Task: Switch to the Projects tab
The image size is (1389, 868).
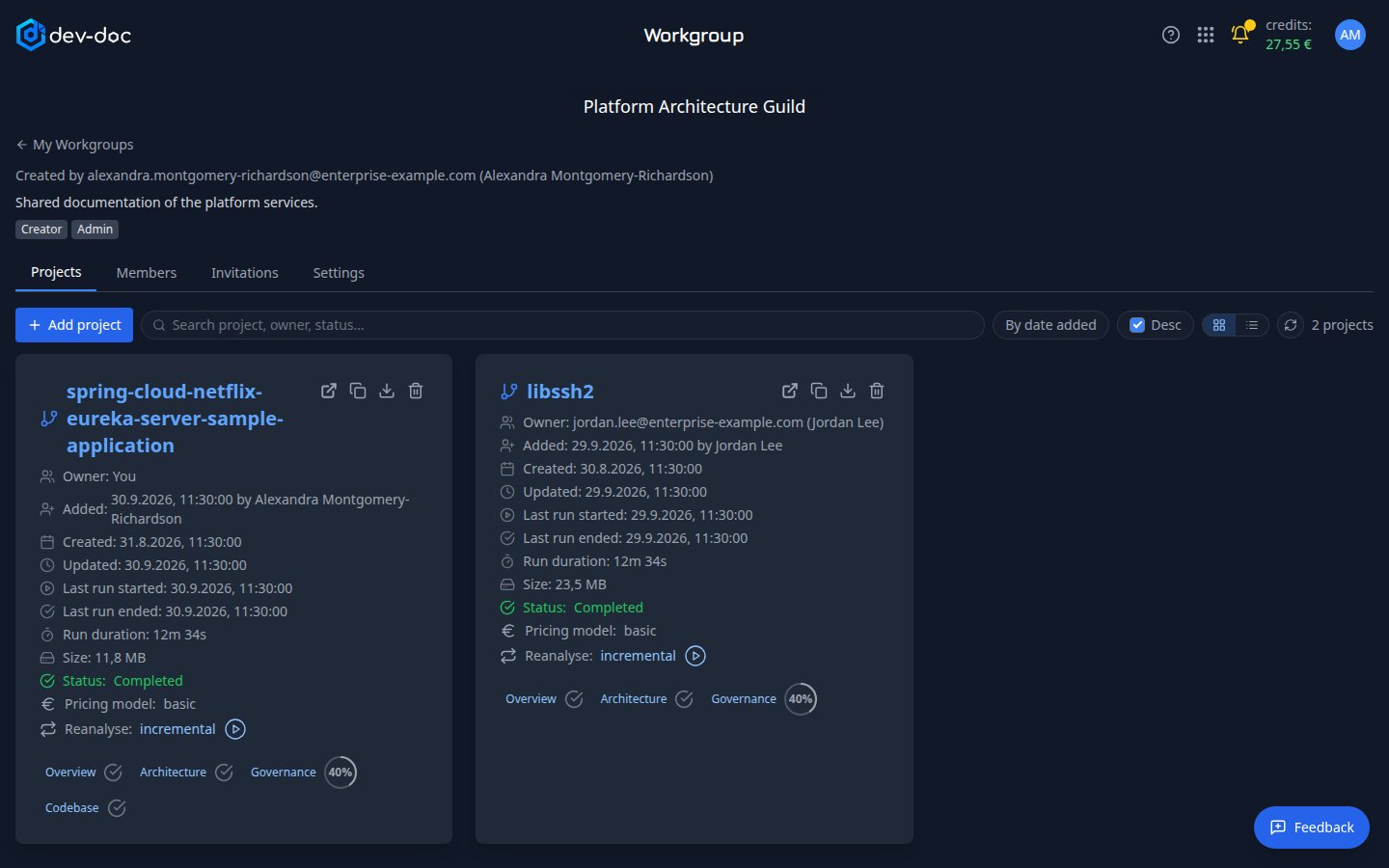Action: 56,272
